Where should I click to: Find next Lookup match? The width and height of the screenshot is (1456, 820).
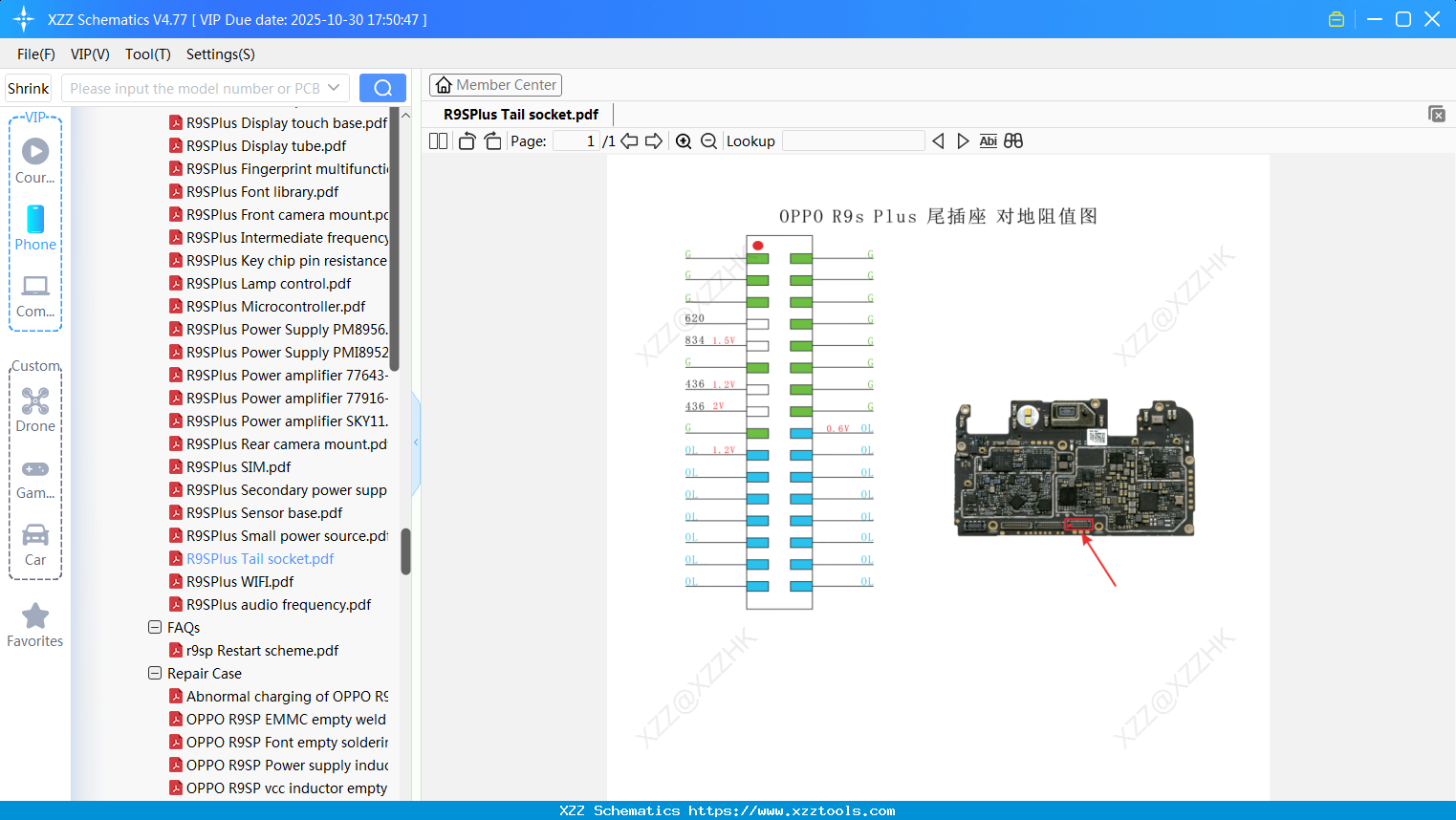(x=963, y=141)
